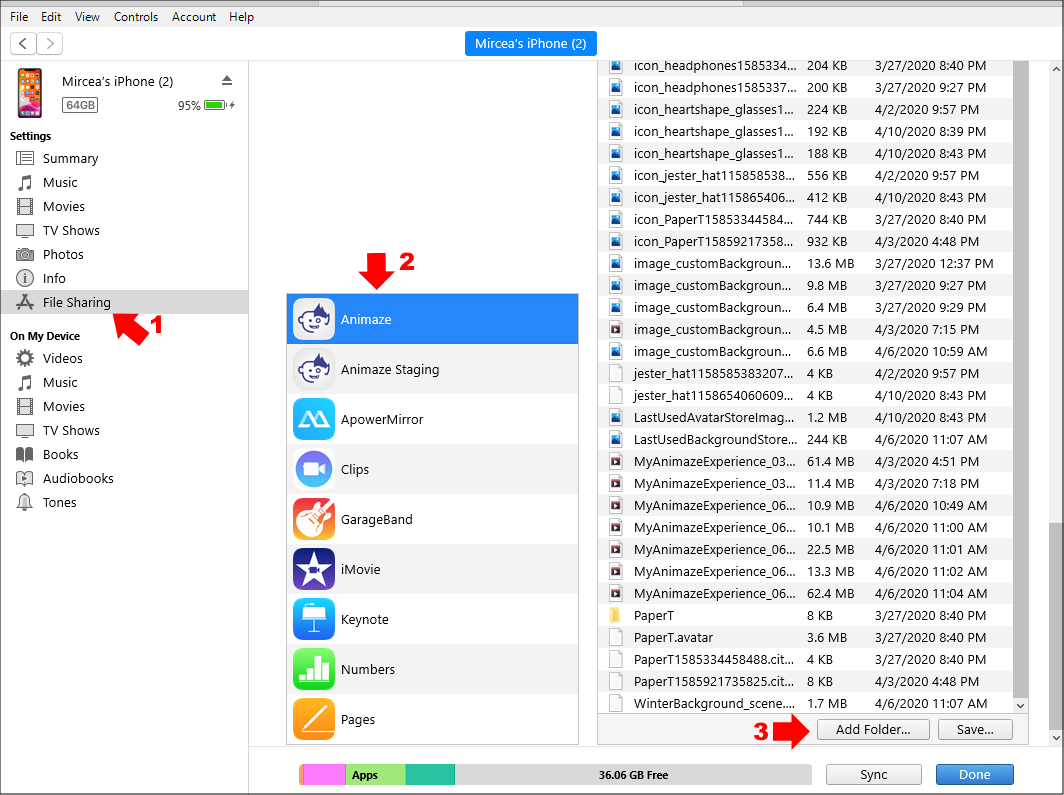1064x795 pixels.
Task: Click the Done button
Action: (x=974, y=774)
